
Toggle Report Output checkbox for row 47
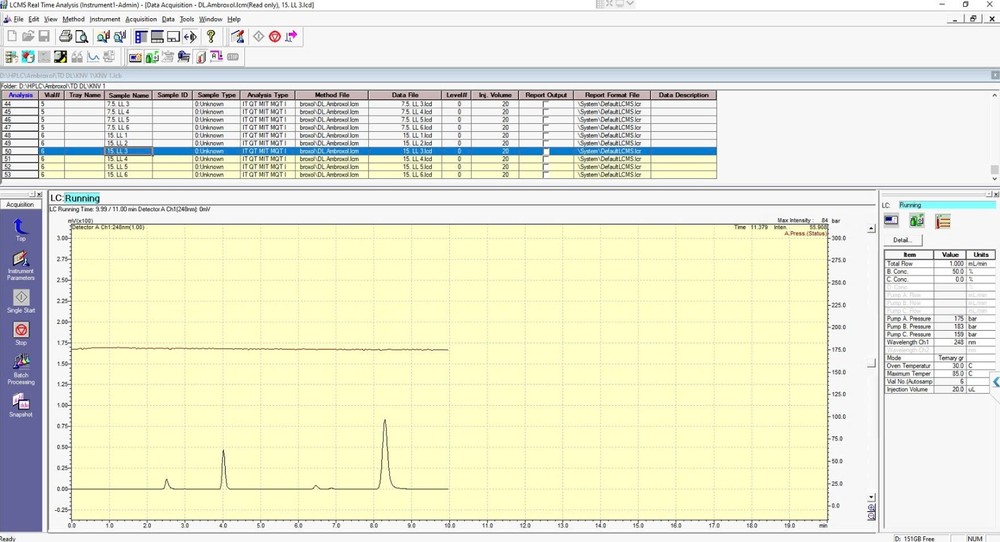546,128
